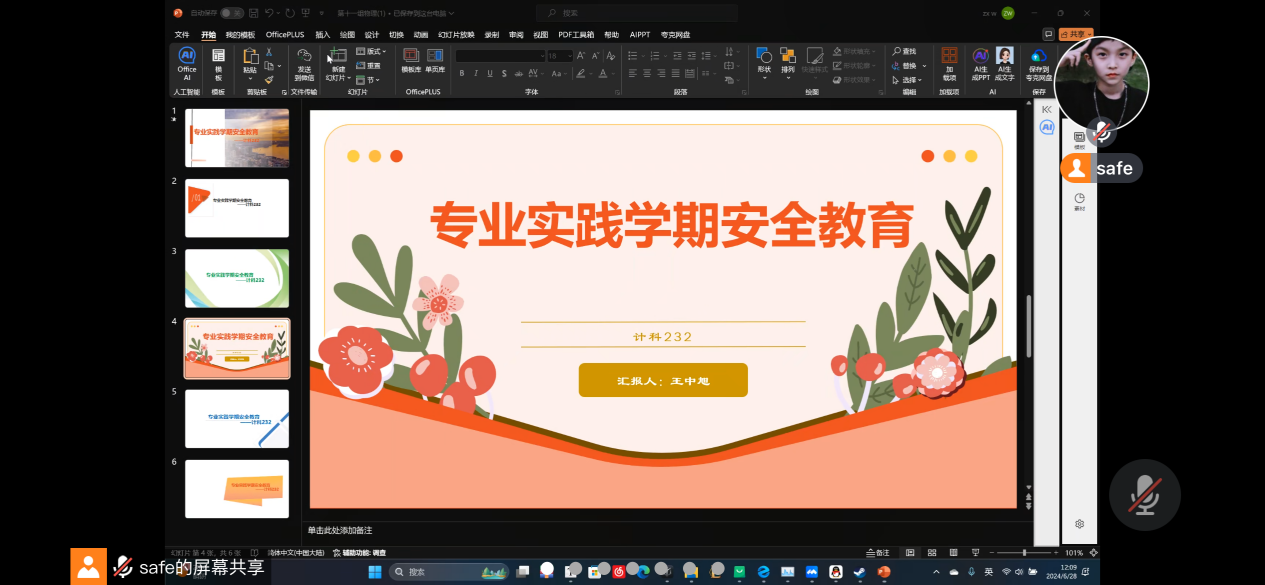Click the Format Painter brush icon
This screenshot has height=585, width=1265.
coord(269,80)
